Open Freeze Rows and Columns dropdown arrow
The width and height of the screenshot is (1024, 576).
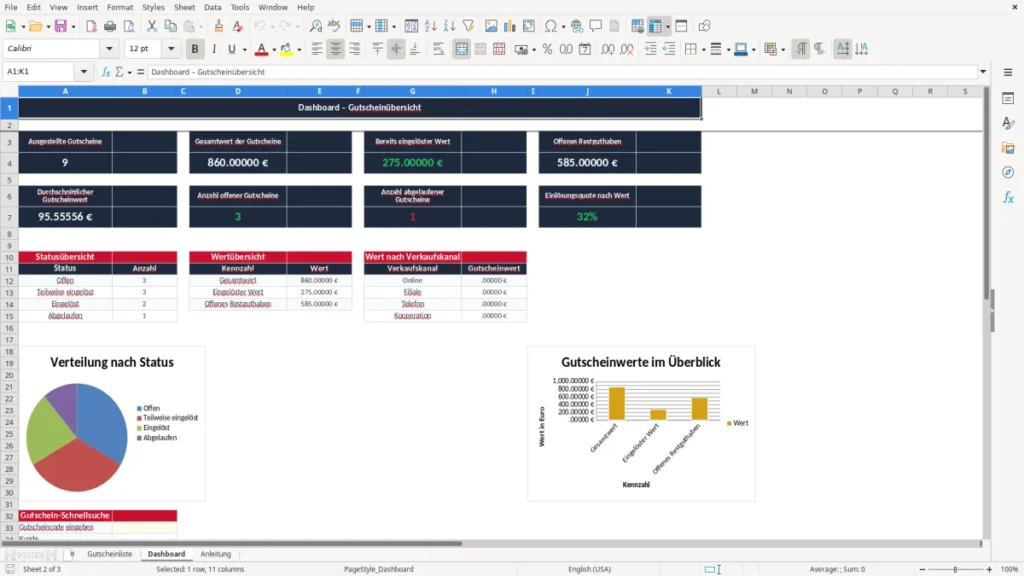tap(667, 26)
